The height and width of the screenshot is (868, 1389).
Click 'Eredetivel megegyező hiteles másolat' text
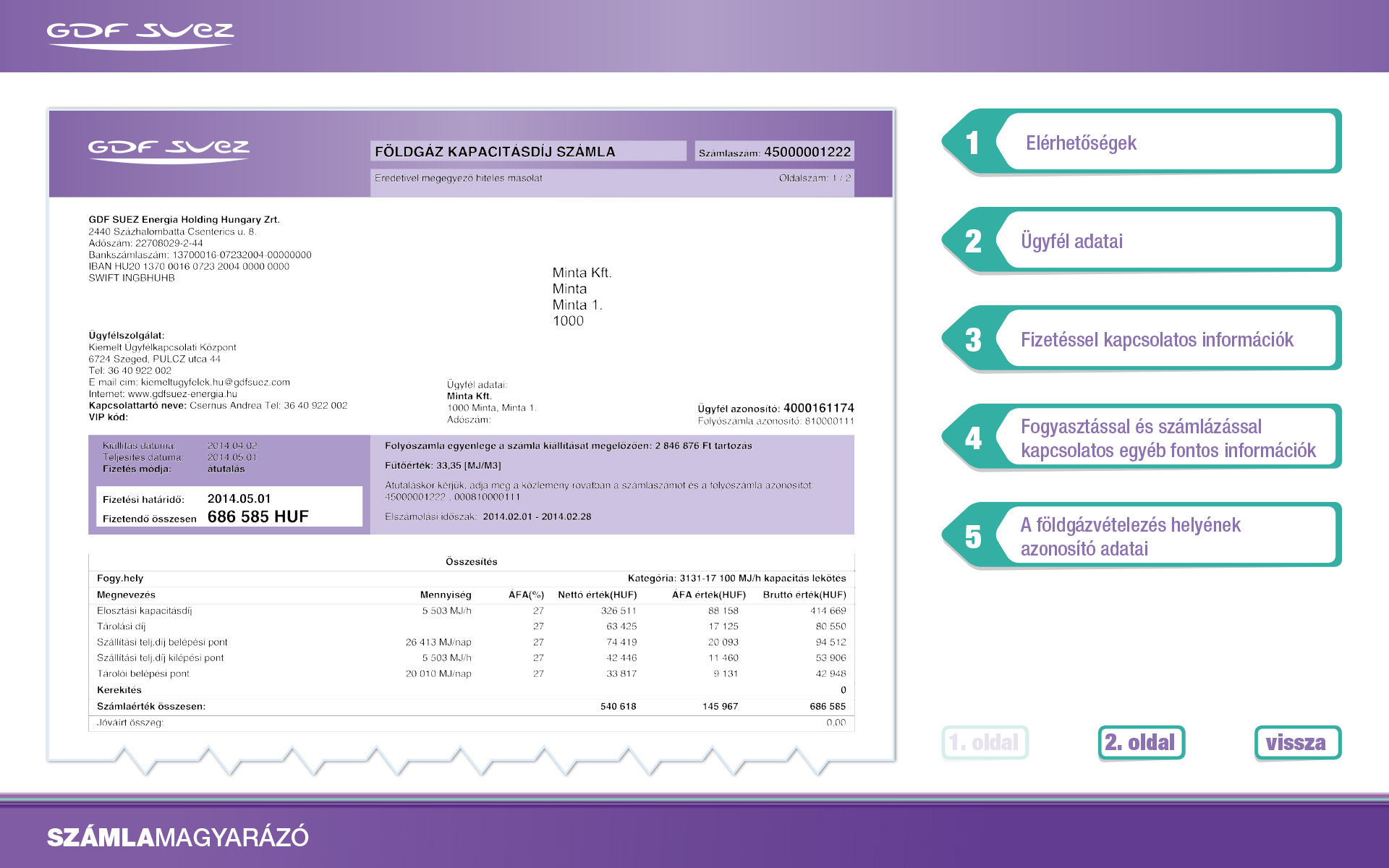(458, 178)
